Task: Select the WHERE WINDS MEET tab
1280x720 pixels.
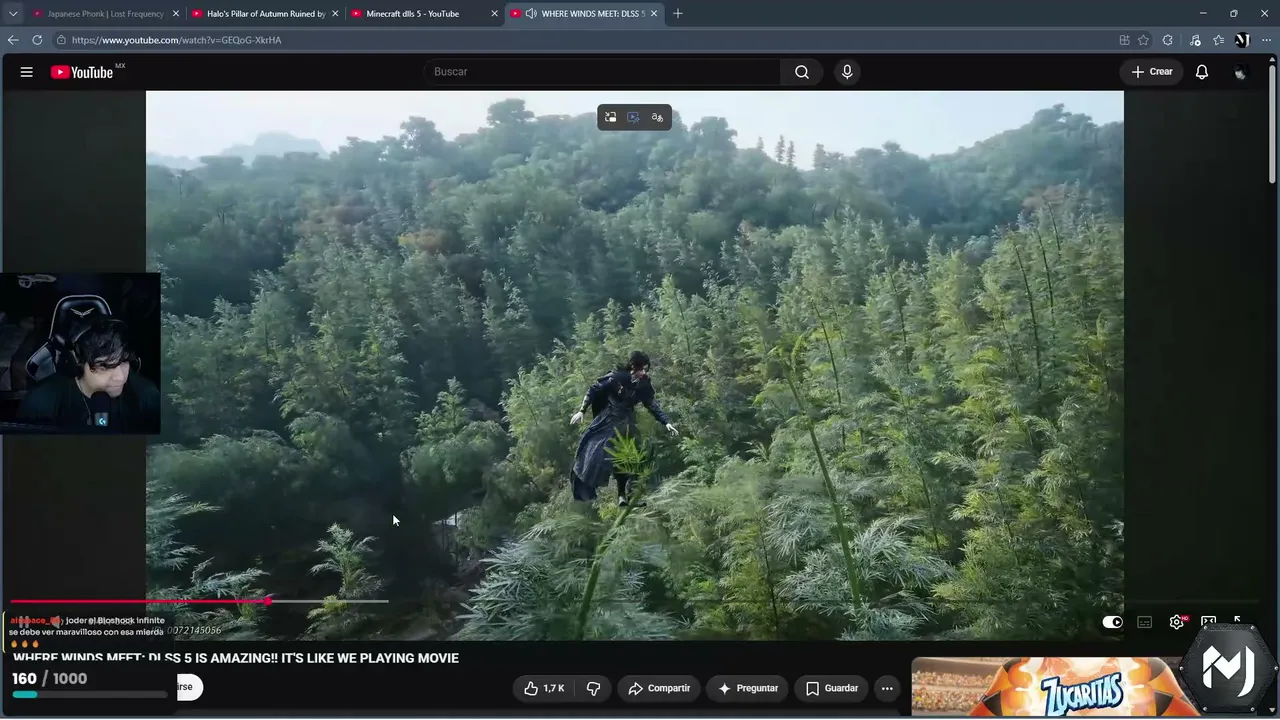Action: (x=584, y=14)
